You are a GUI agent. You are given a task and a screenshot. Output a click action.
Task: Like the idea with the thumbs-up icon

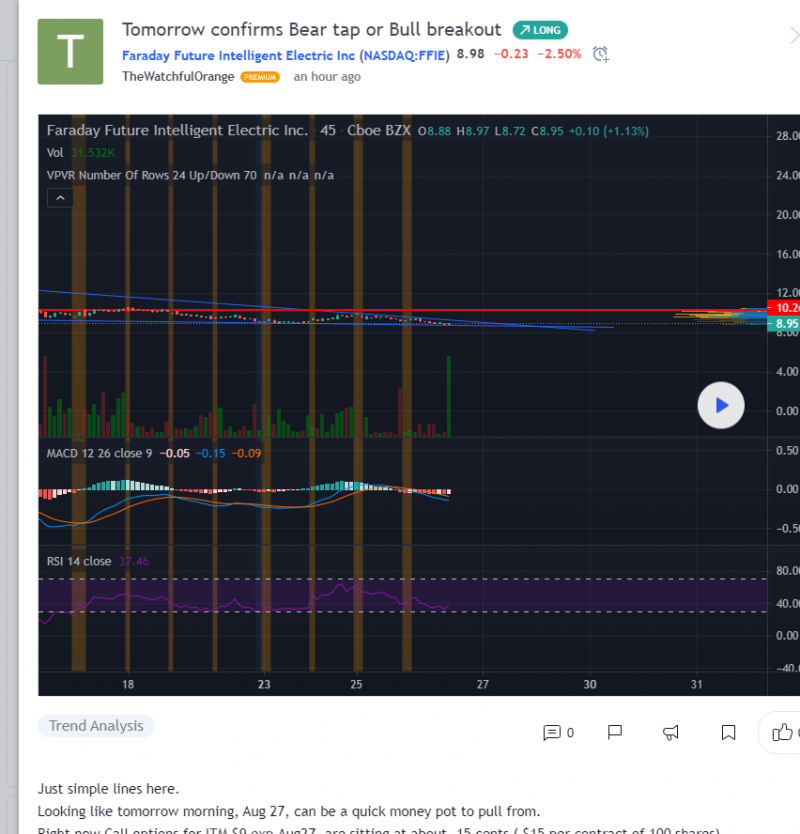point(782,732)
